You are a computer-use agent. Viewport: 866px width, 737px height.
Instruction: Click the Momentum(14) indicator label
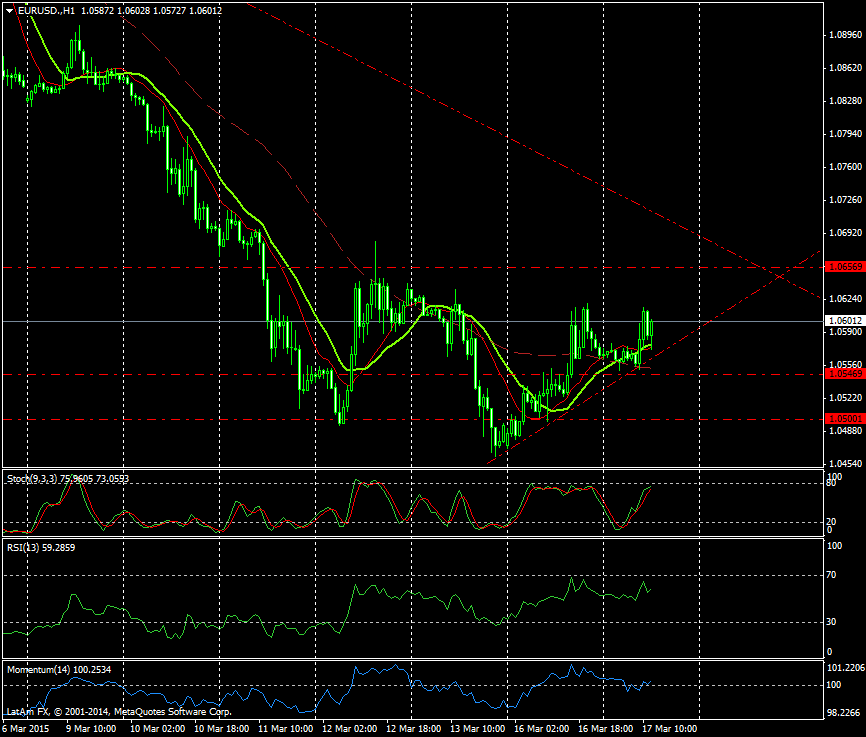coord(38,667)
